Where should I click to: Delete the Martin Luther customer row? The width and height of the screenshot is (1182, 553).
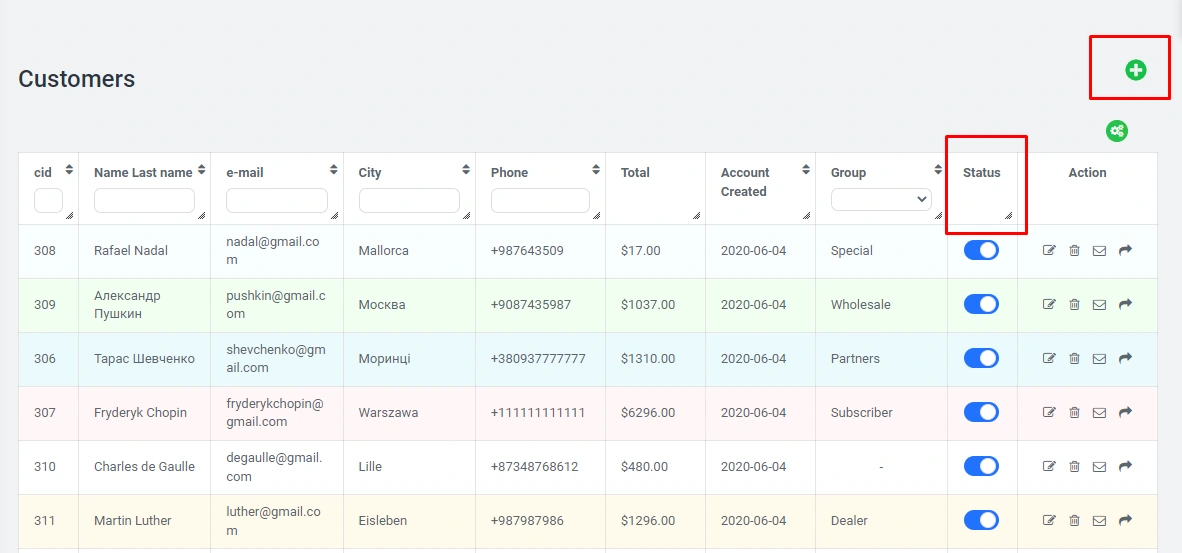(x=1074, y=520)
